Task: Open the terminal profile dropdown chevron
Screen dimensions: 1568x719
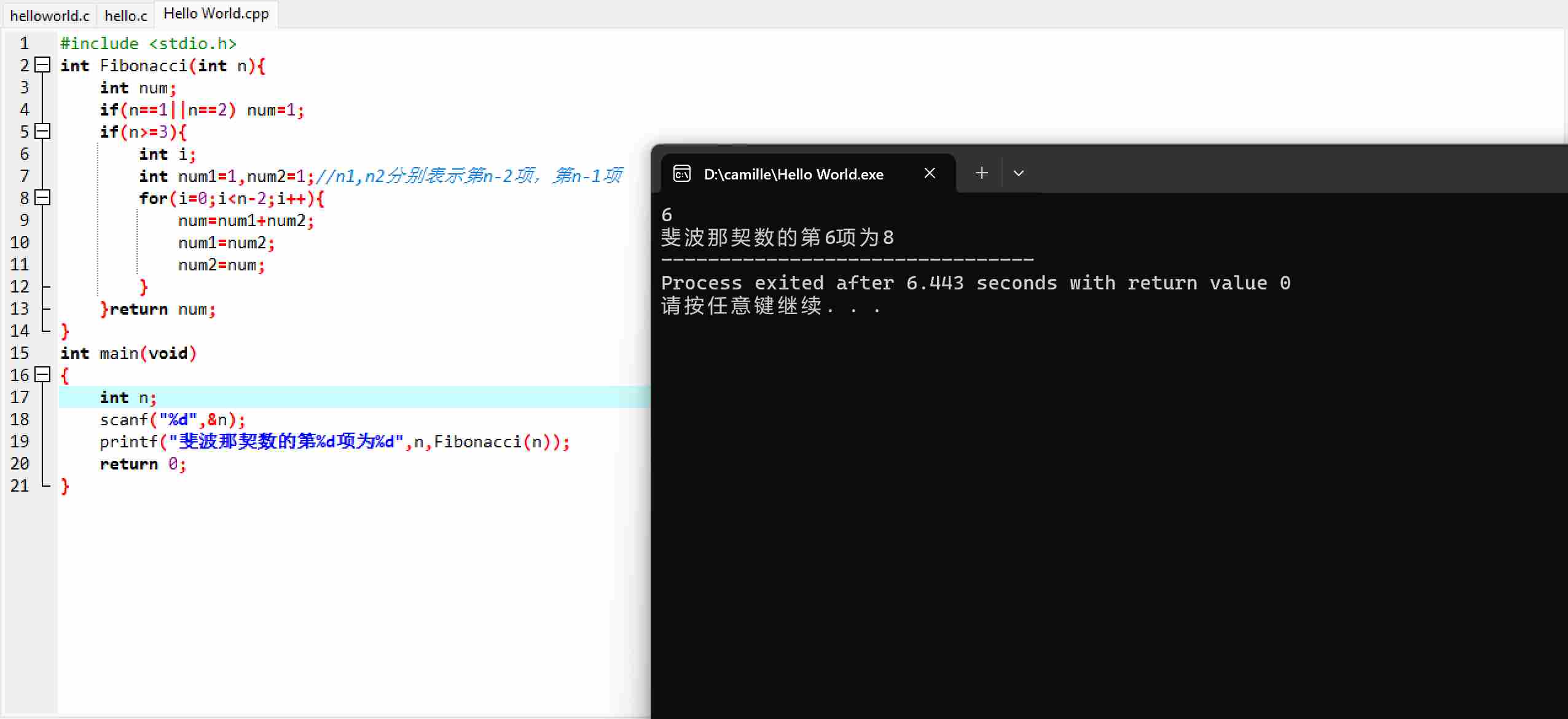Action: (x=1018, y=173)
